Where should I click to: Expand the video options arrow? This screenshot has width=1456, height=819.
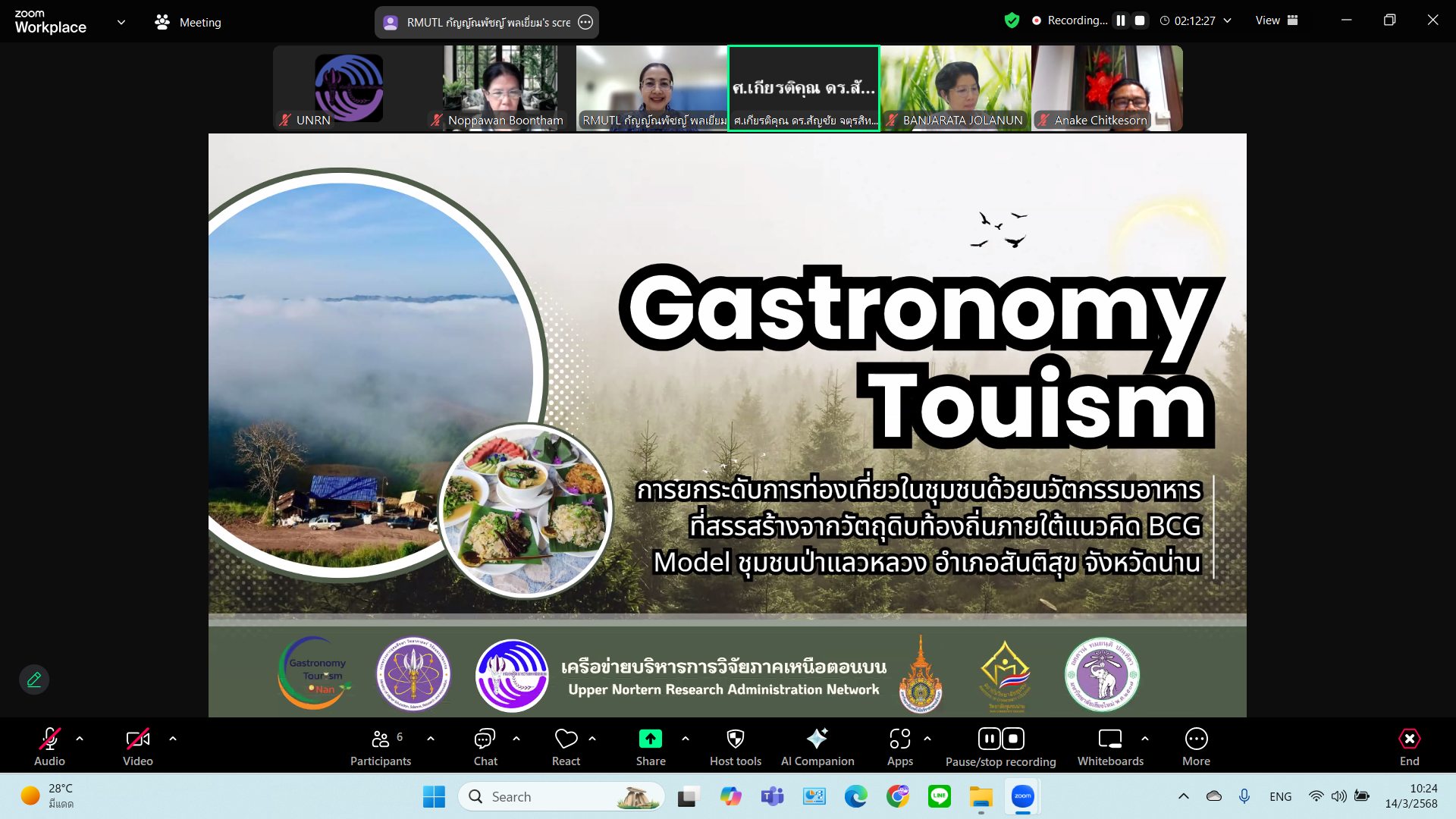[173, 738]
